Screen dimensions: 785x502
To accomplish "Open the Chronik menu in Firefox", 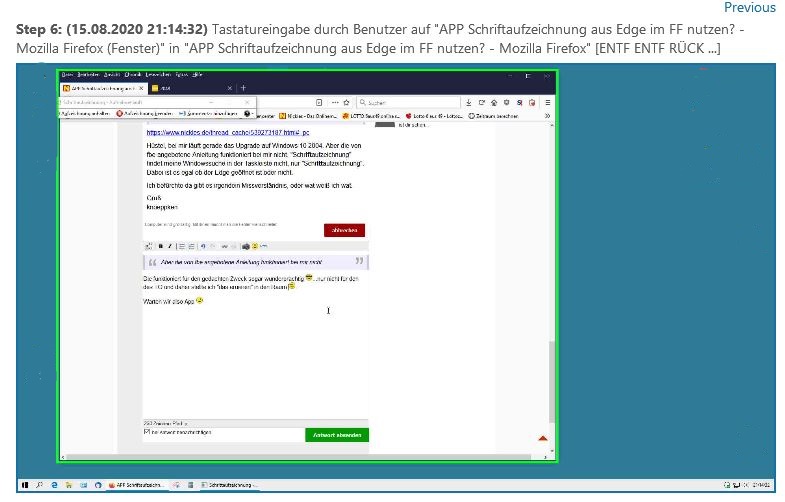I will tap(133, 75).
